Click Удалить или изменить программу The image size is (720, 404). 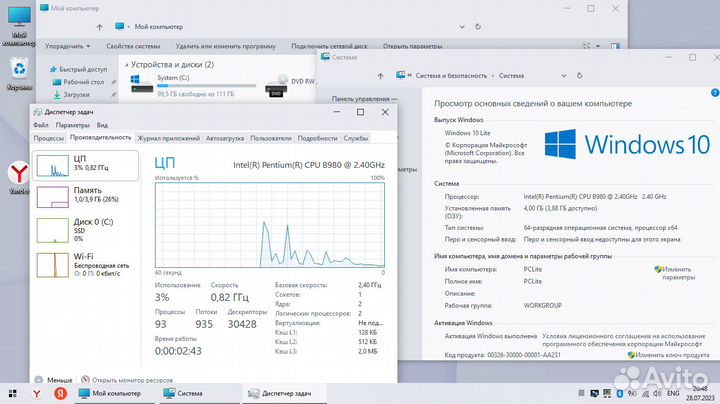point(225,46)
